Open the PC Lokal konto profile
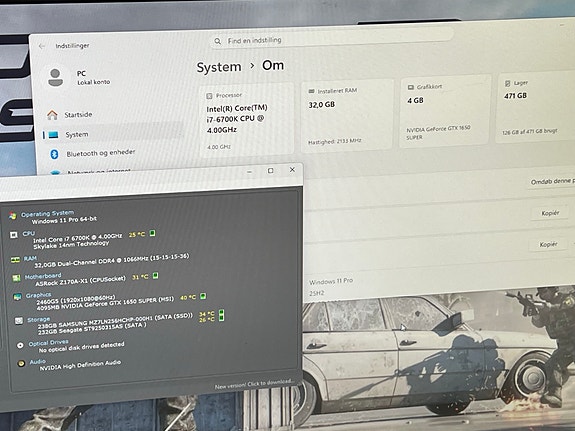 point(79,77)
